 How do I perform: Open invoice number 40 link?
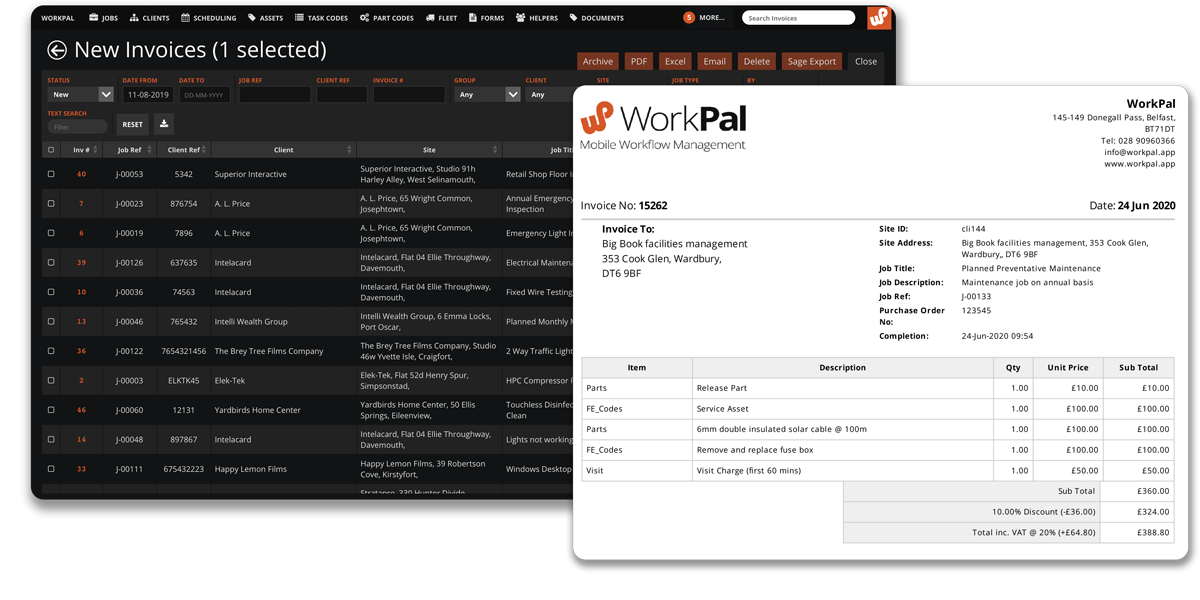pos(82,174)
